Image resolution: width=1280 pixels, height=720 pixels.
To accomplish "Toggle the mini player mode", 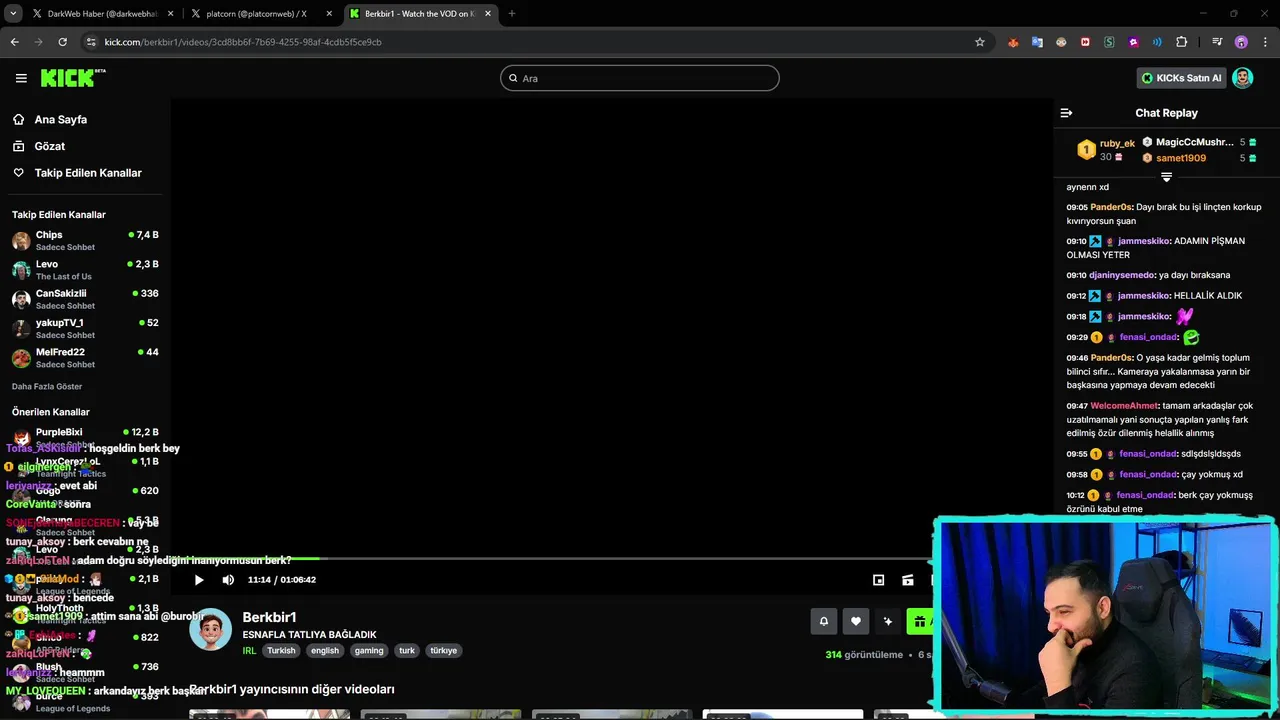I will click(x=878, y=580).
